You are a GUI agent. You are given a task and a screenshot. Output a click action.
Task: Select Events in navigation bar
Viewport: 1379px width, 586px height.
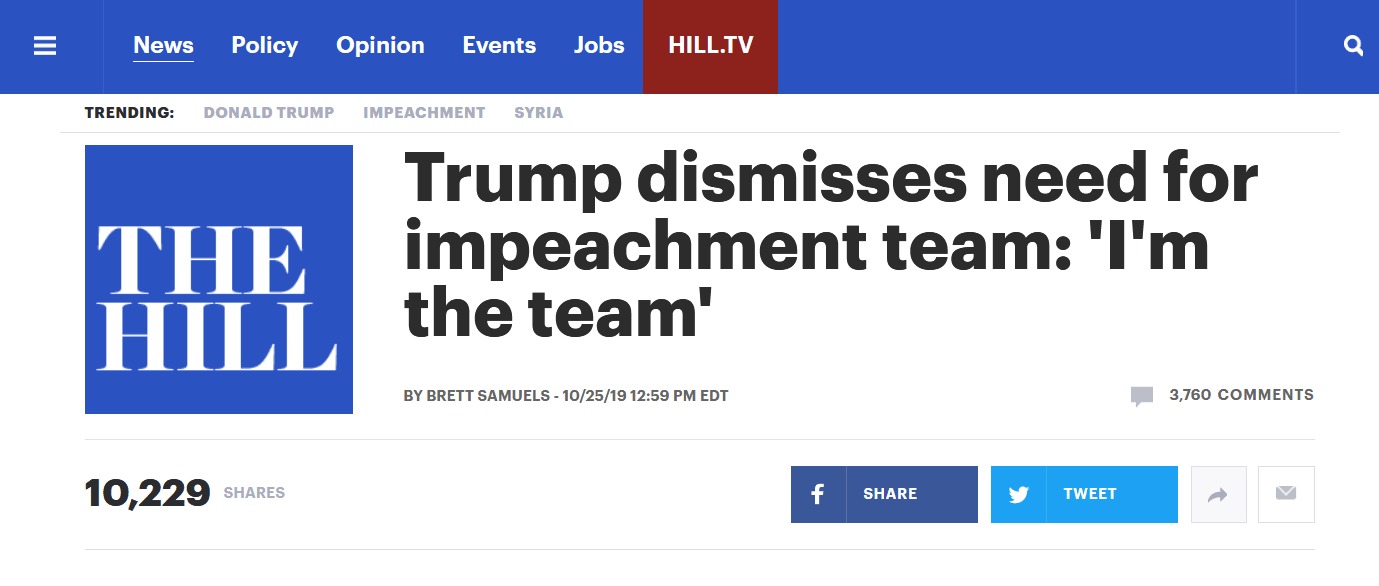pos(499,46)
